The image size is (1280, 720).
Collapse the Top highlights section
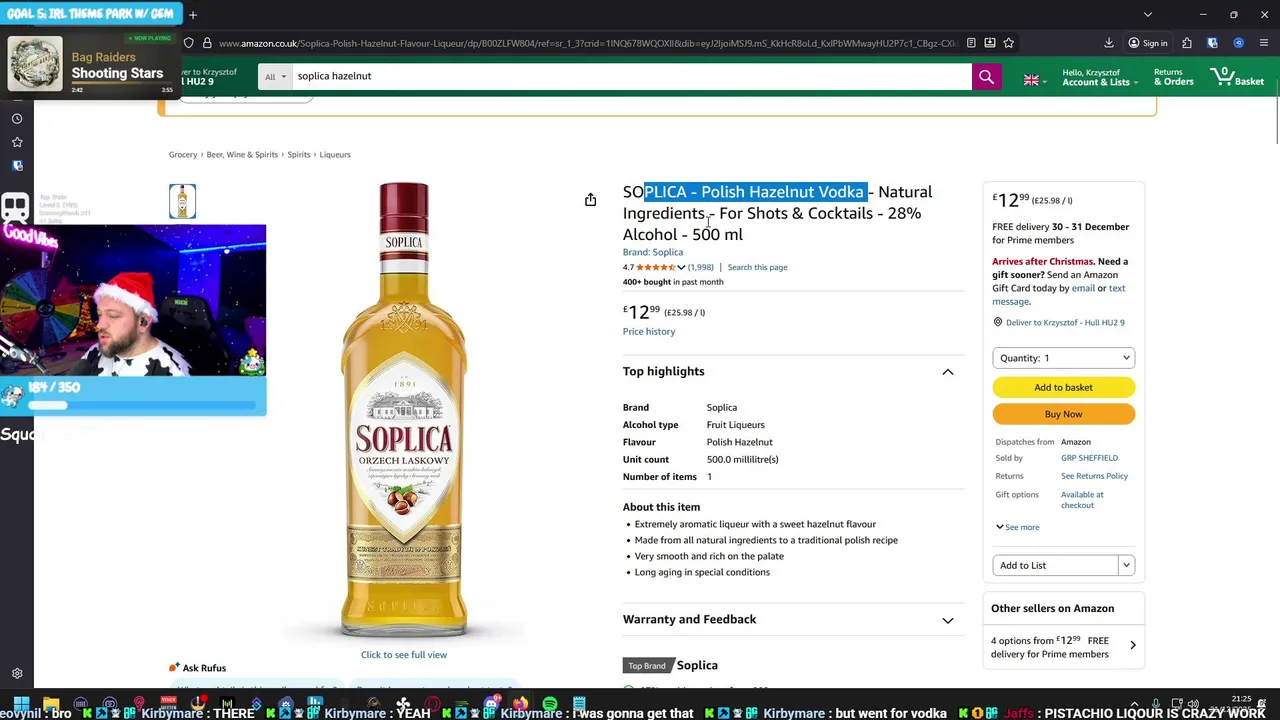pyautogui.click(x=948, y=372)
